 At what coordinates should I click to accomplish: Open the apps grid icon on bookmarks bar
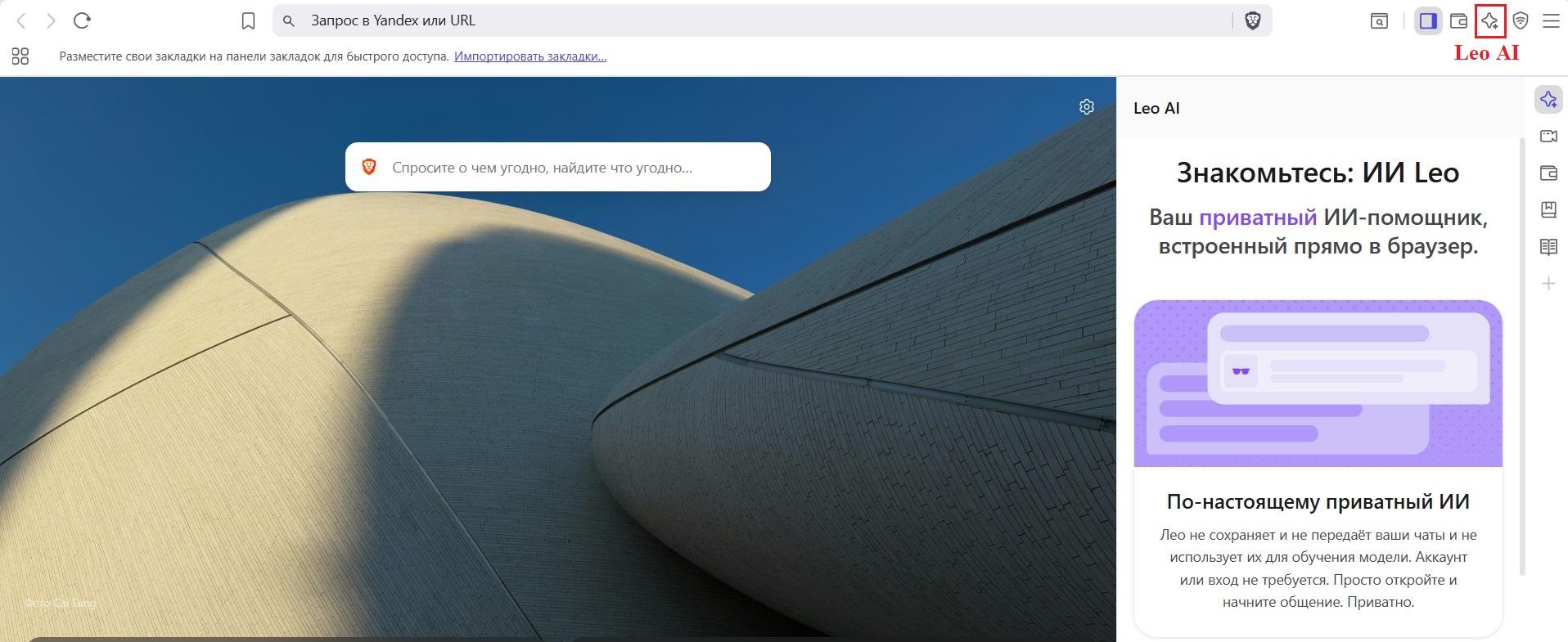click(x=20, y=56)
